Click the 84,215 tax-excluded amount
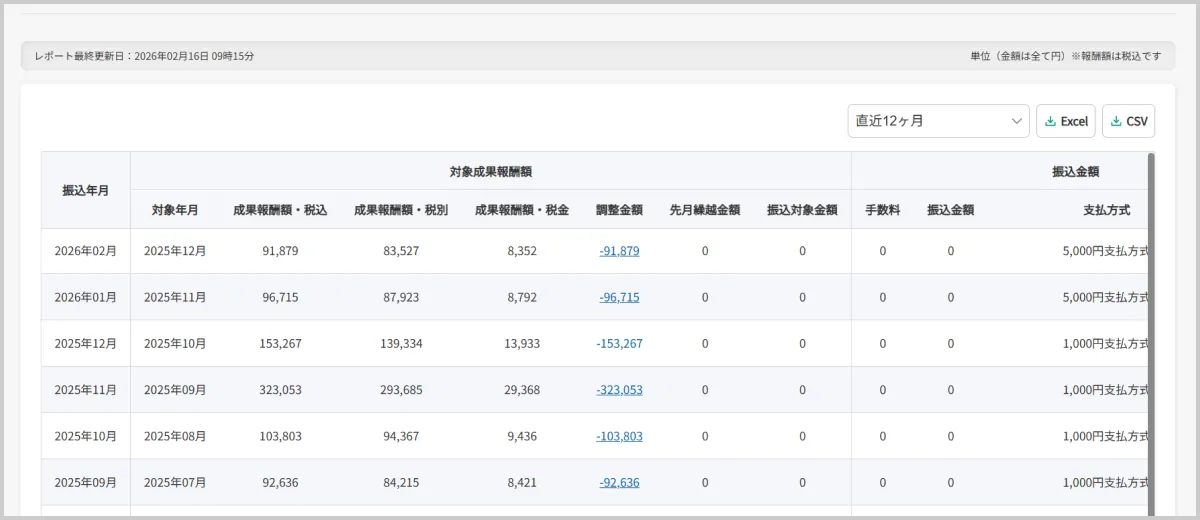The width and height of the screenshot is (1200, 520). 401,482
